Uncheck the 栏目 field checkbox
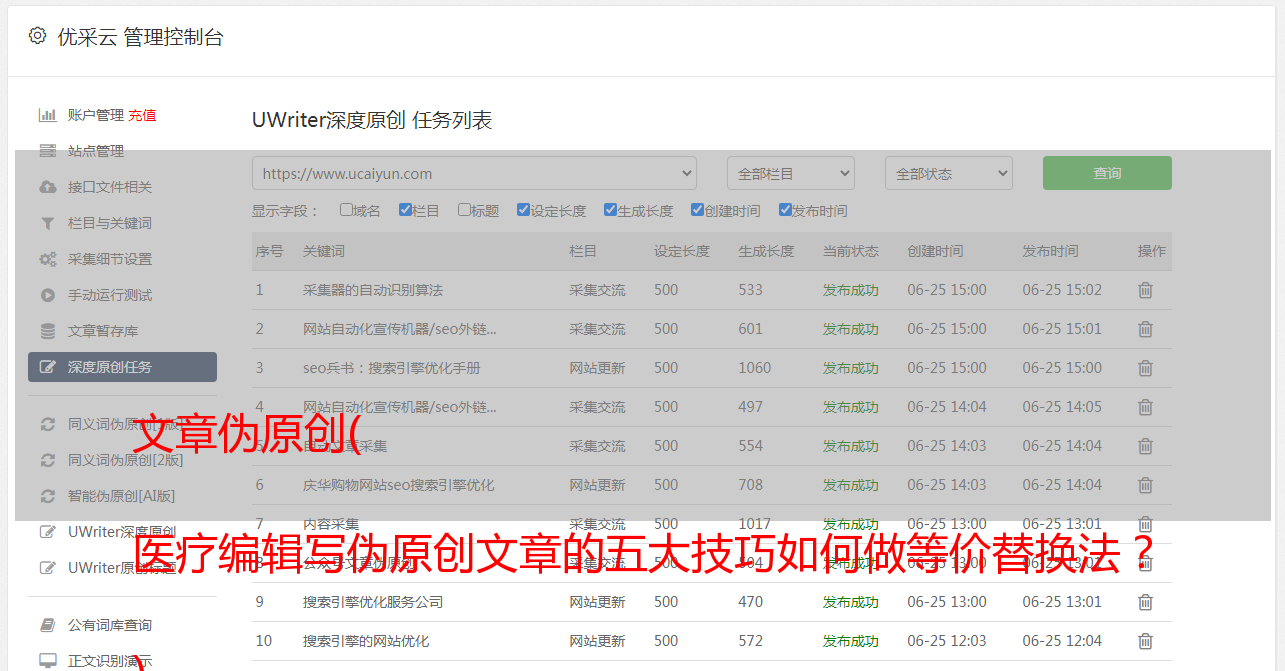The image size is (1285, 671). click(x=405, y=210)
